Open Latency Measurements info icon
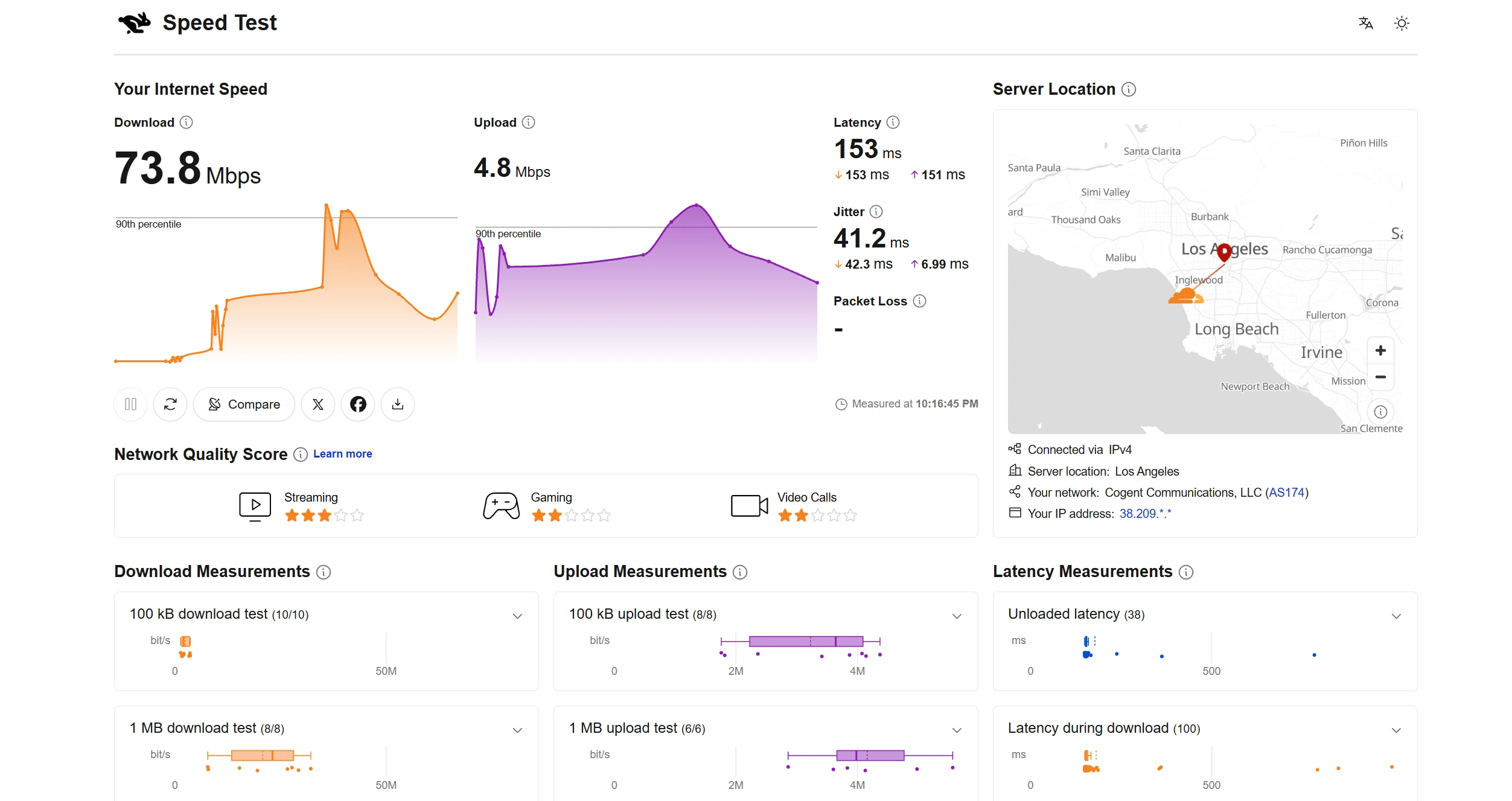 click(x=1186, y=572)
